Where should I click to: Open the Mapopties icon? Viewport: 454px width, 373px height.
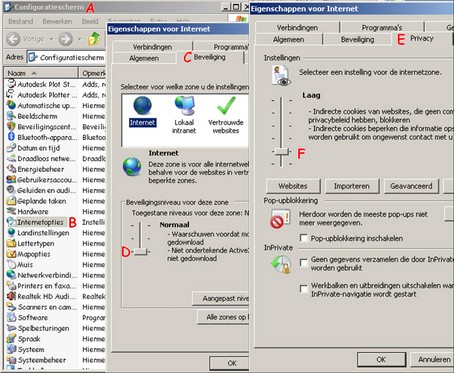[x=12, y=254]
